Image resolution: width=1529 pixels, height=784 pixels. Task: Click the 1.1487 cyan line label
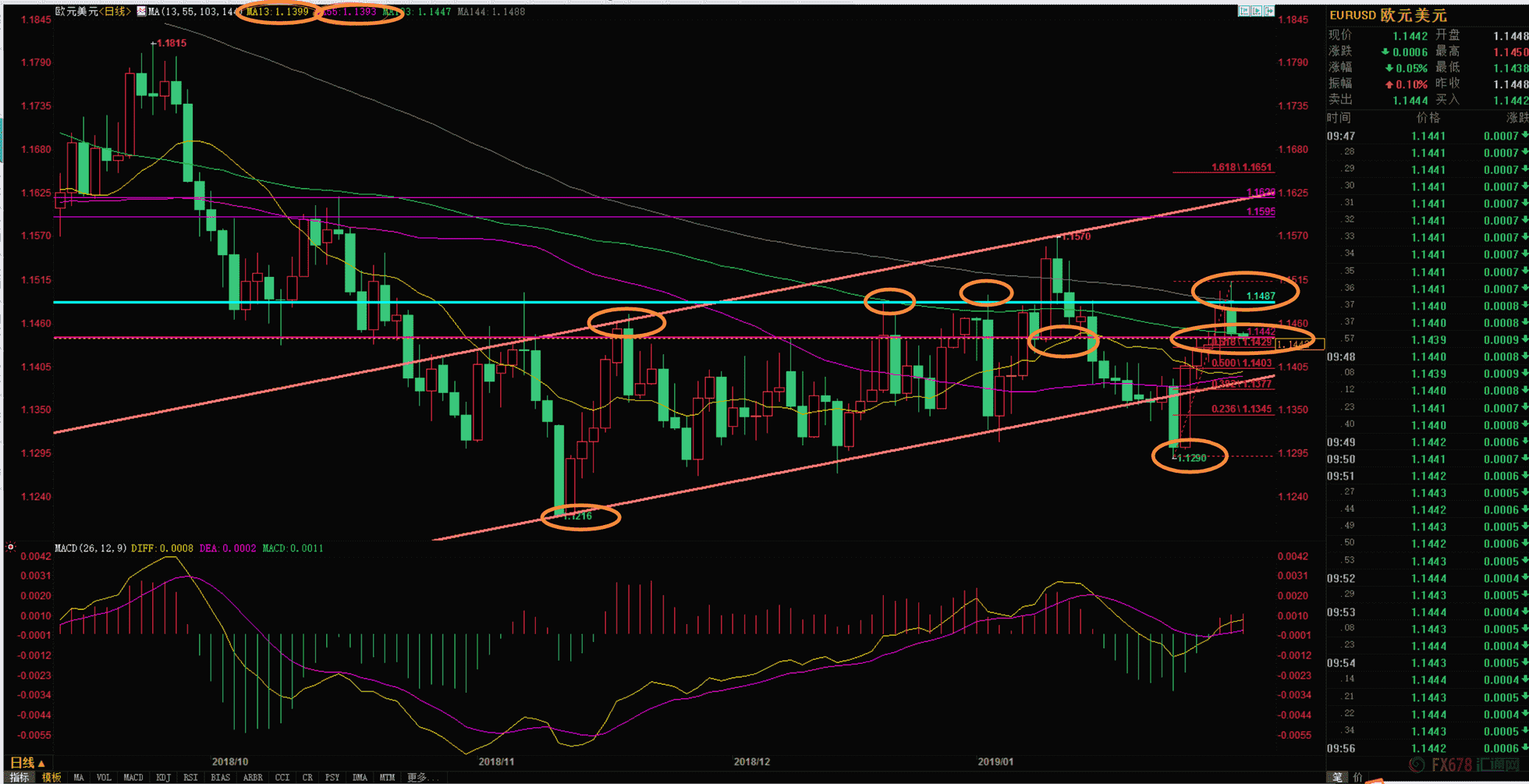1261,296
